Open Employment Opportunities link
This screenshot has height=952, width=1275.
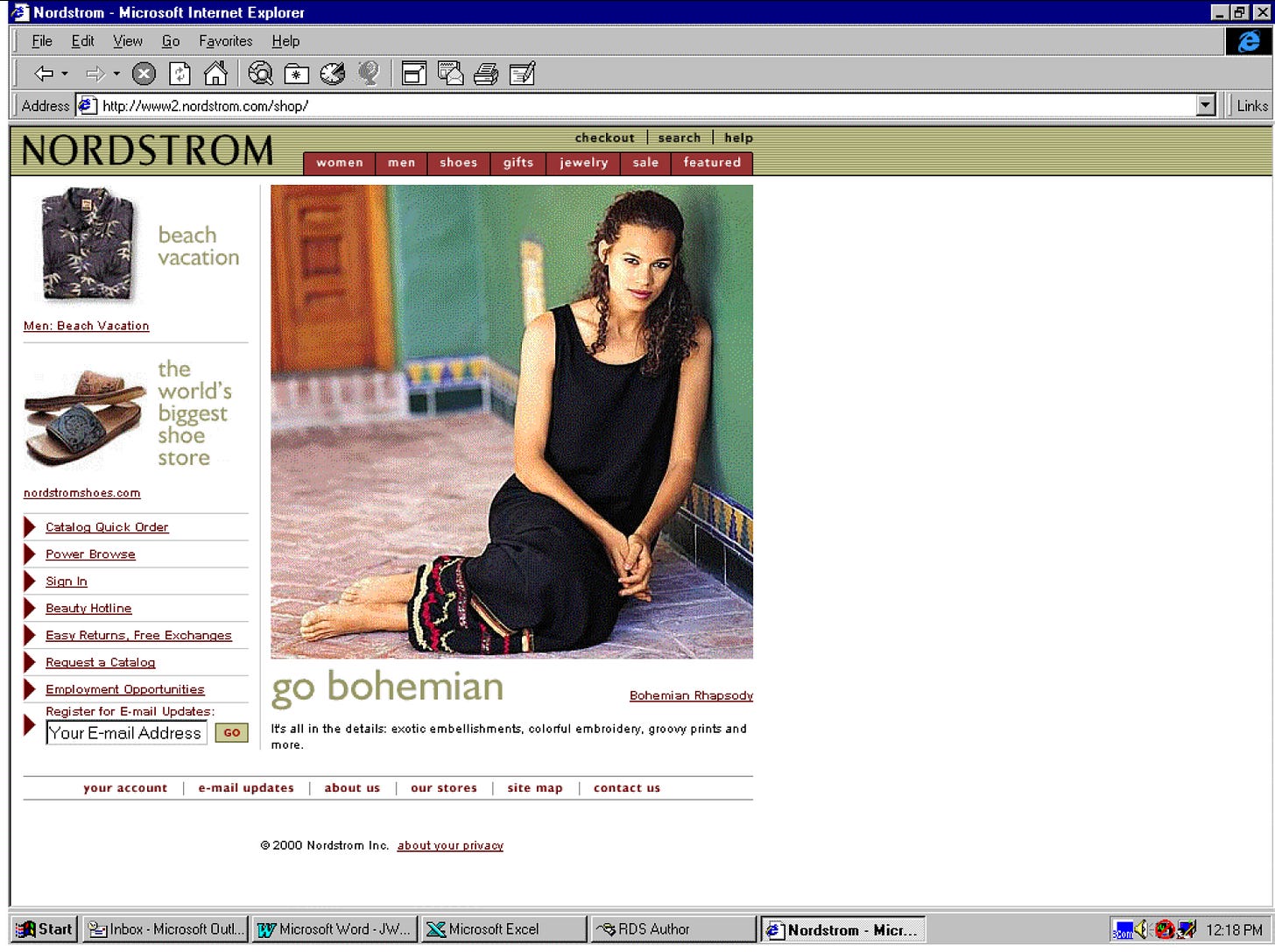(x=124, y=690)
